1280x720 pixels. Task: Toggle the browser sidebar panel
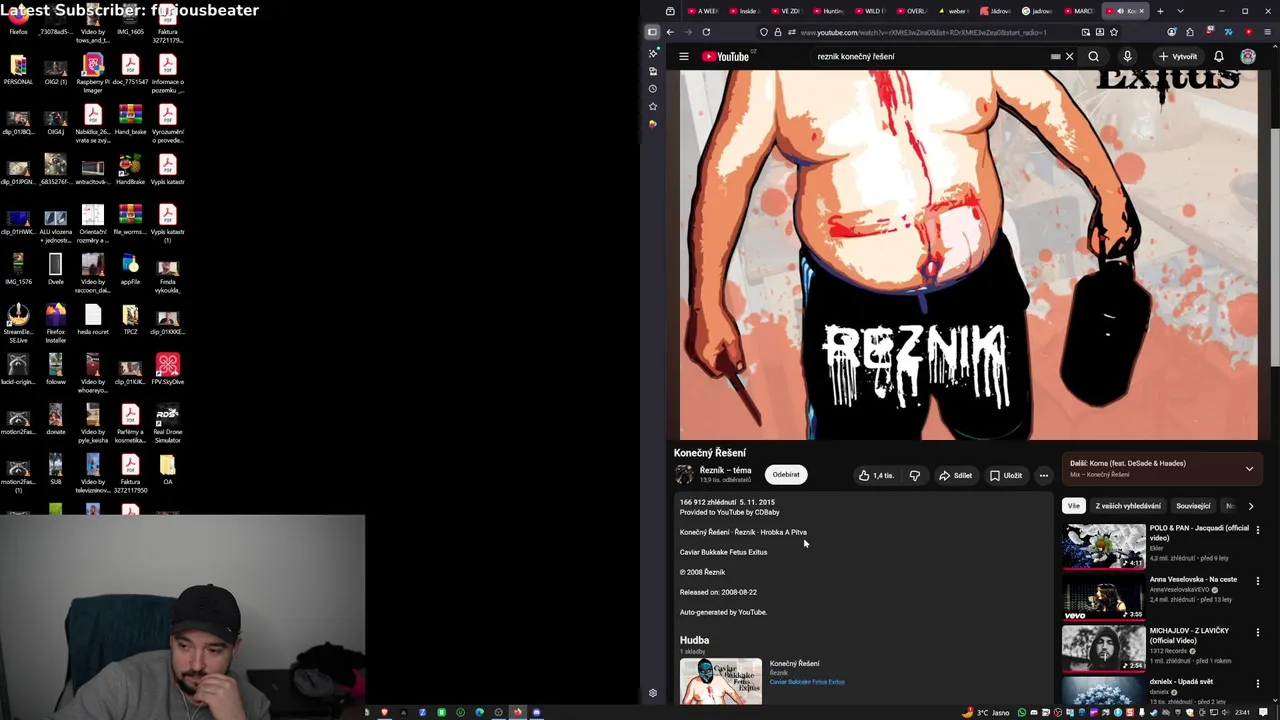click(x=652, y=32)
